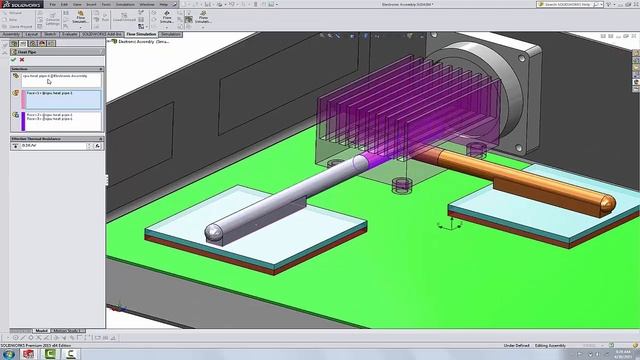Screen dimensions: 640x360
Task: Open the Simulation menu
Action: (125, 4)
